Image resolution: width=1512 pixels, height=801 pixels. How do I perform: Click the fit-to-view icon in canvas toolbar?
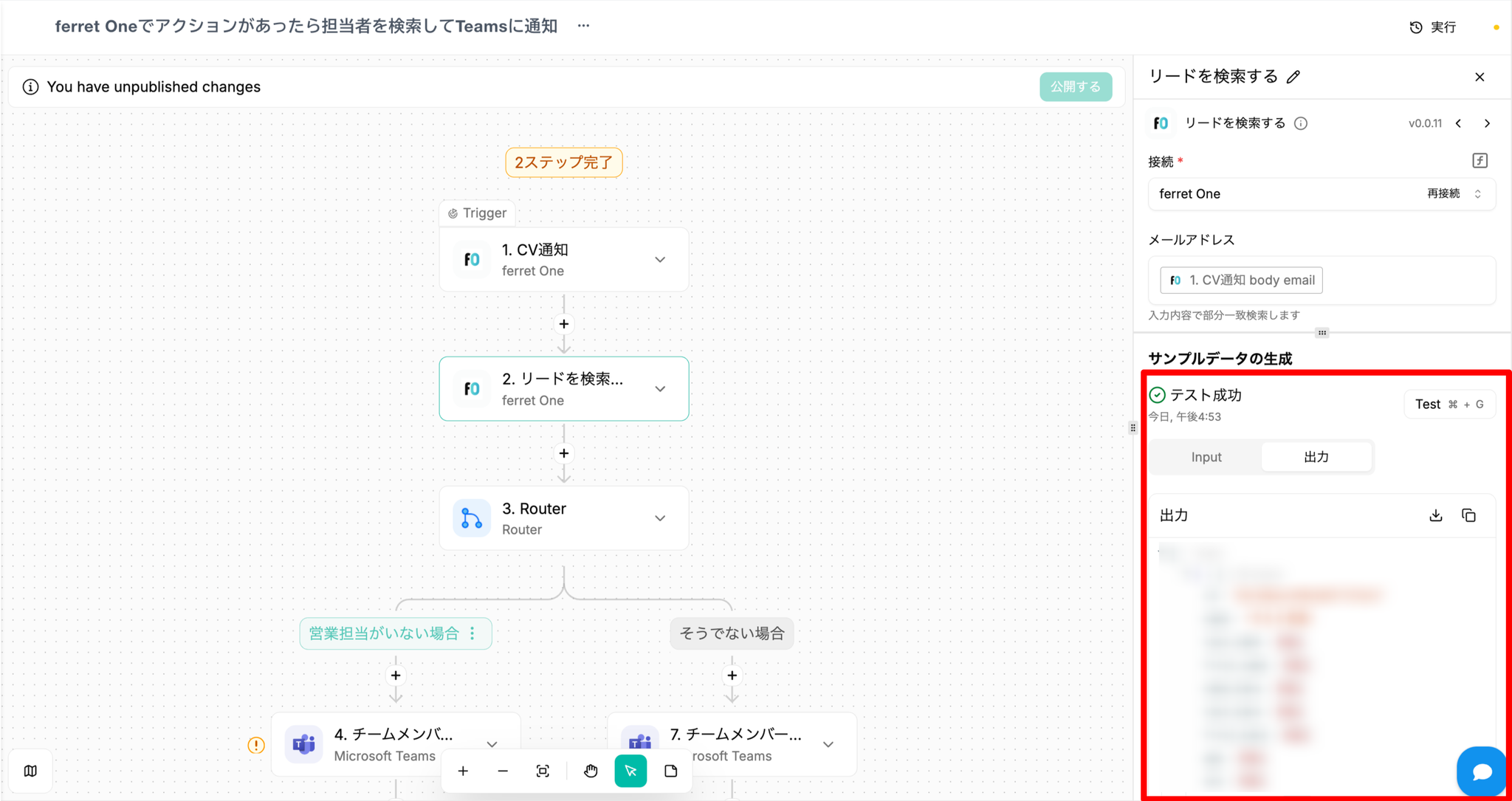[543, 771]
